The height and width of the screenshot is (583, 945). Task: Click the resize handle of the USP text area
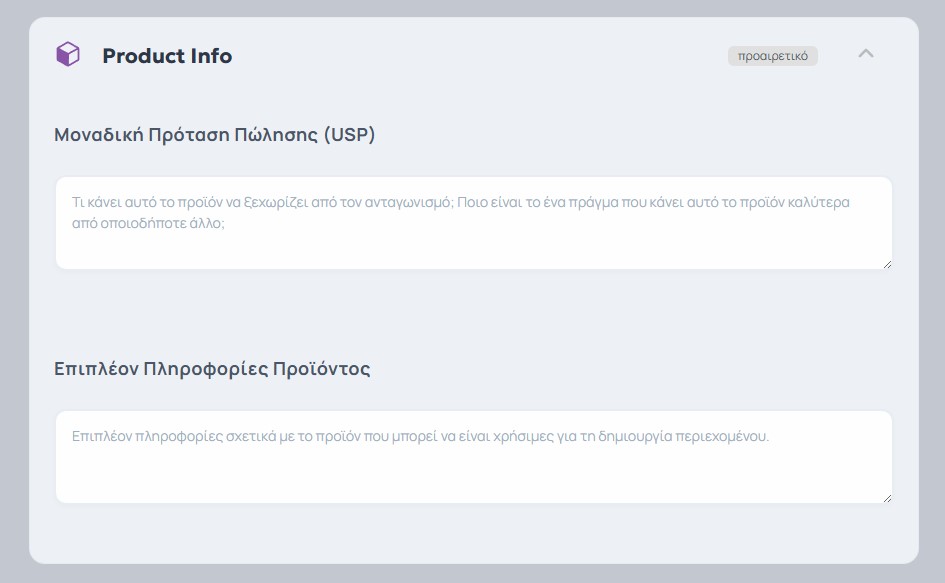click(887, 264)
